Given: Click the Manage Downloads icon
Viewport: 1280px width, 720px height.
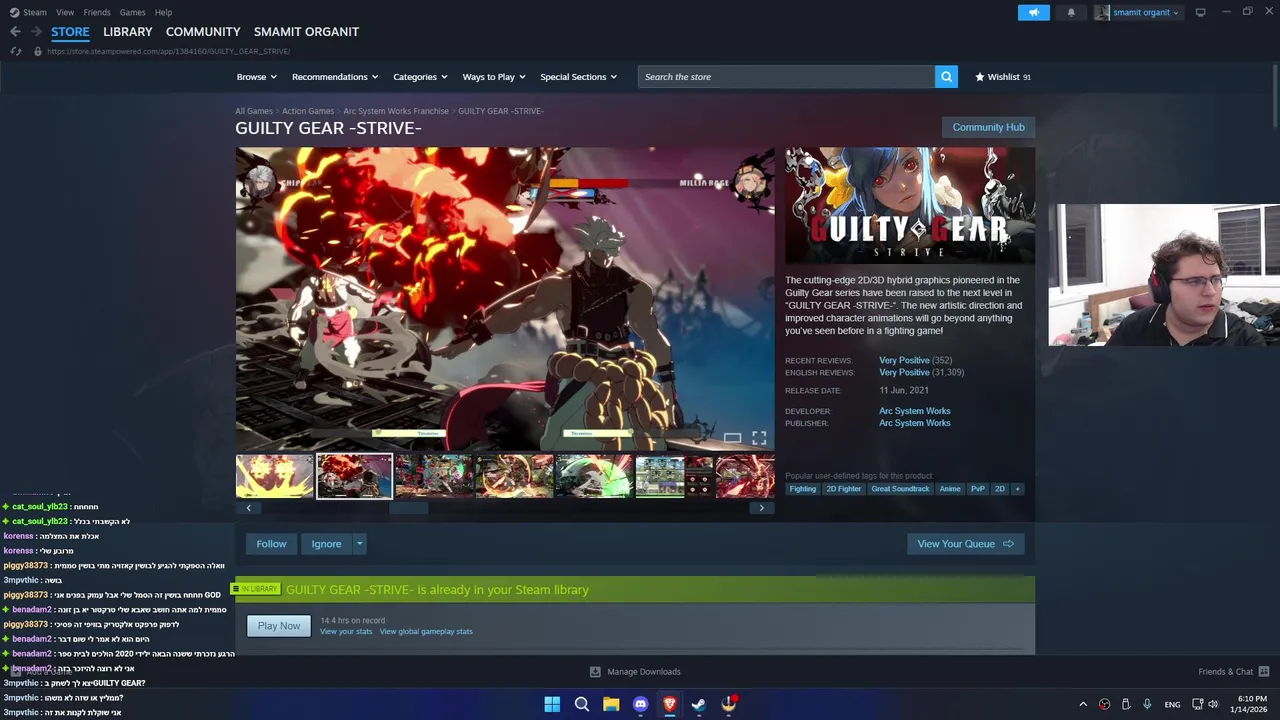Looking at the screenshot, I should coord(595,672).
